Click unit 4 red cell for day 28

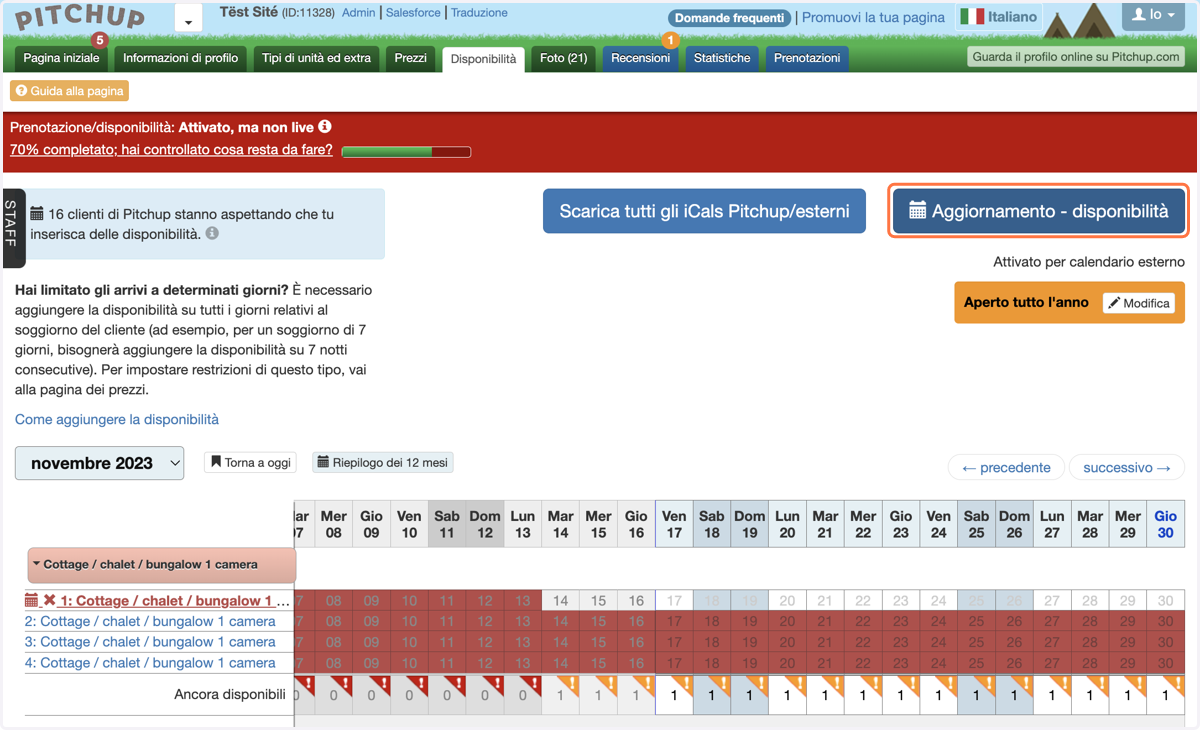(x=1090, y=663)
